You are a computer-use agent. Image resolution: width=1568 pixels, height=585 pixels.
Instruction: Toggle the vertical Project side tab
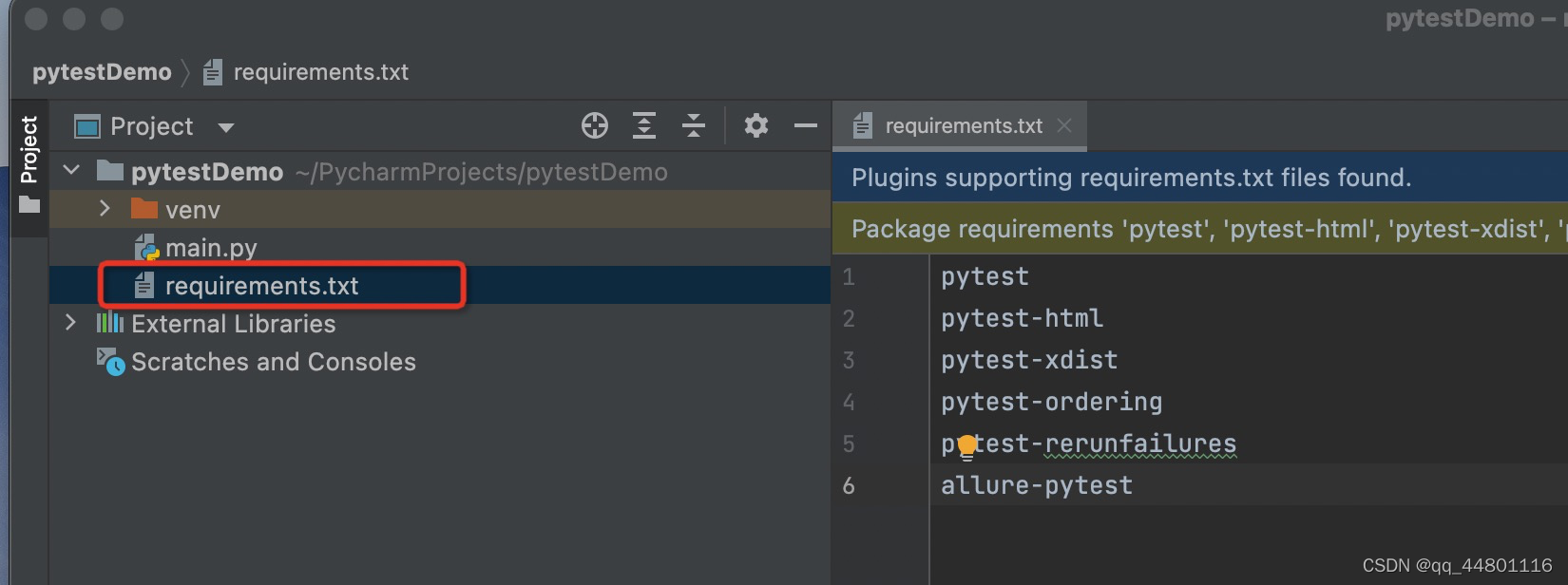click(29, 149)
